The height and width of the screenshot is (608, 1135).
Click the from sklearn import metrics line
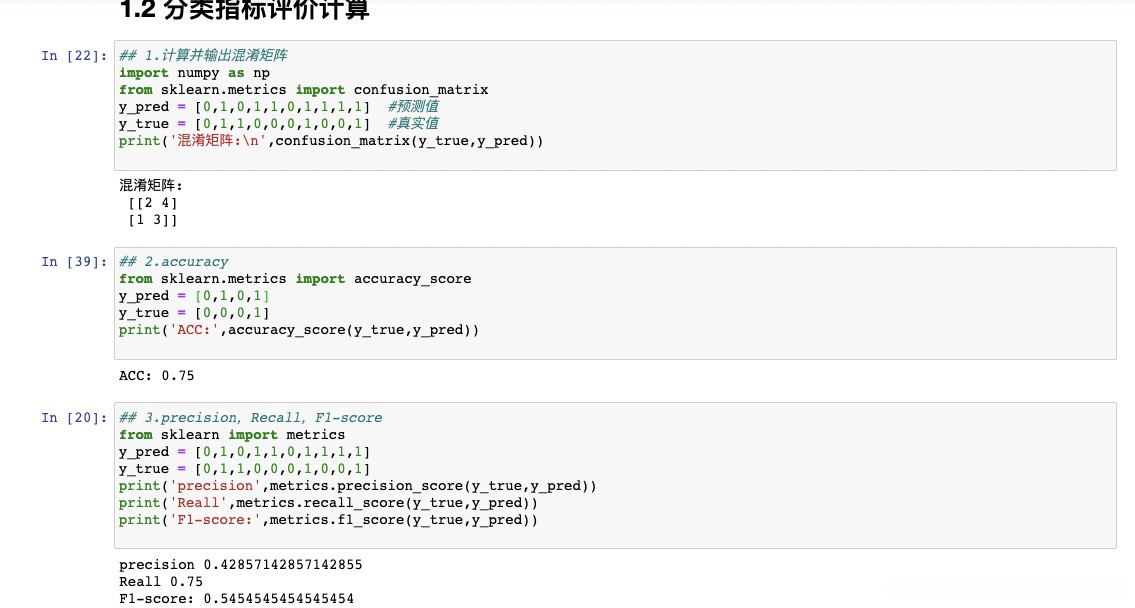pyautogui.click(x=232, y=435)
